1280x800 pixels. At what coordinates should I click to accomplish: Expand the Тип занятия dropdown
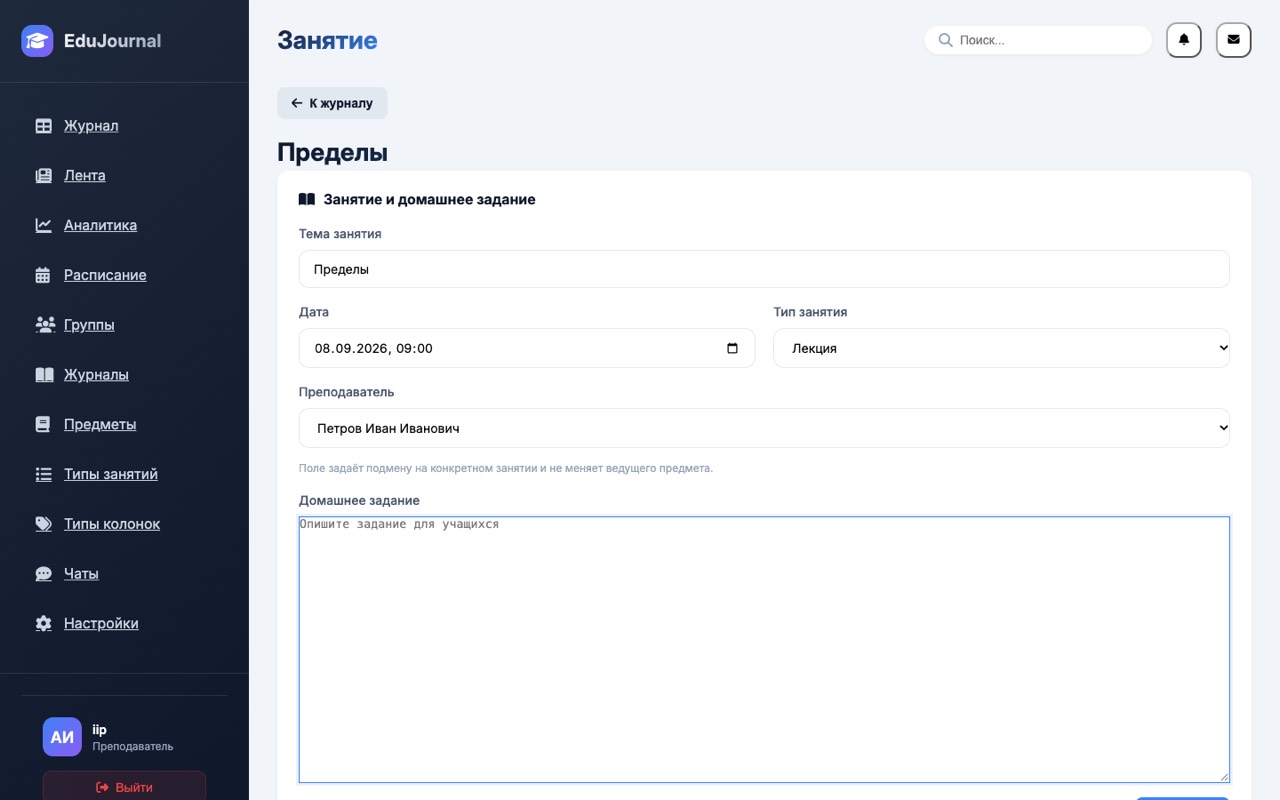pos(1001,348)
